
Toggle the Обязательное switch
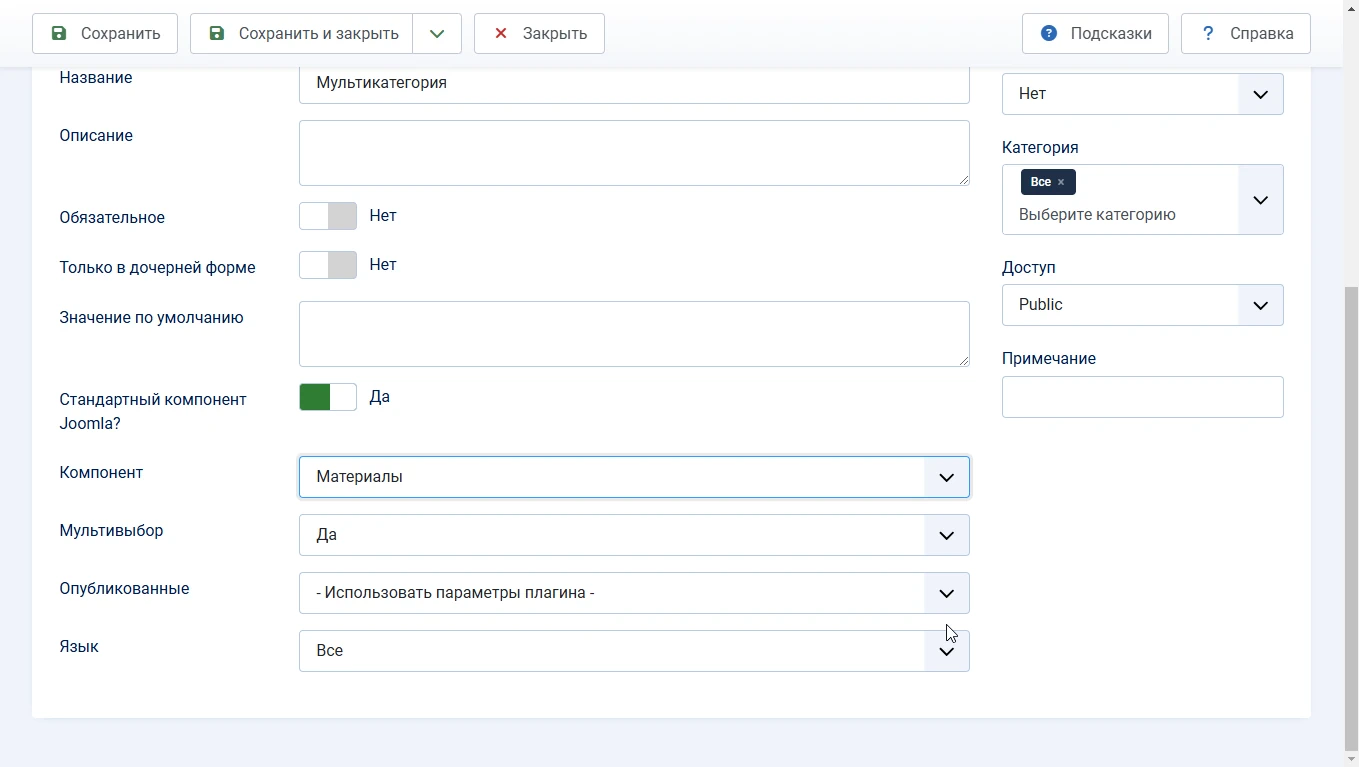click(328, 216)
